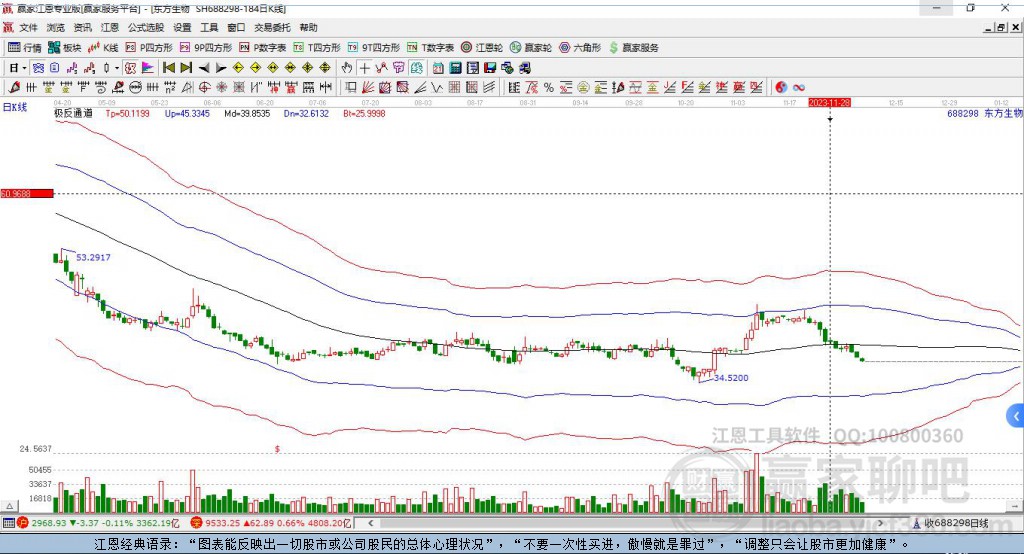This screenshot has width=1024, height=554.
Task: Open the 浏览 menu
Action: click(56, 27)
